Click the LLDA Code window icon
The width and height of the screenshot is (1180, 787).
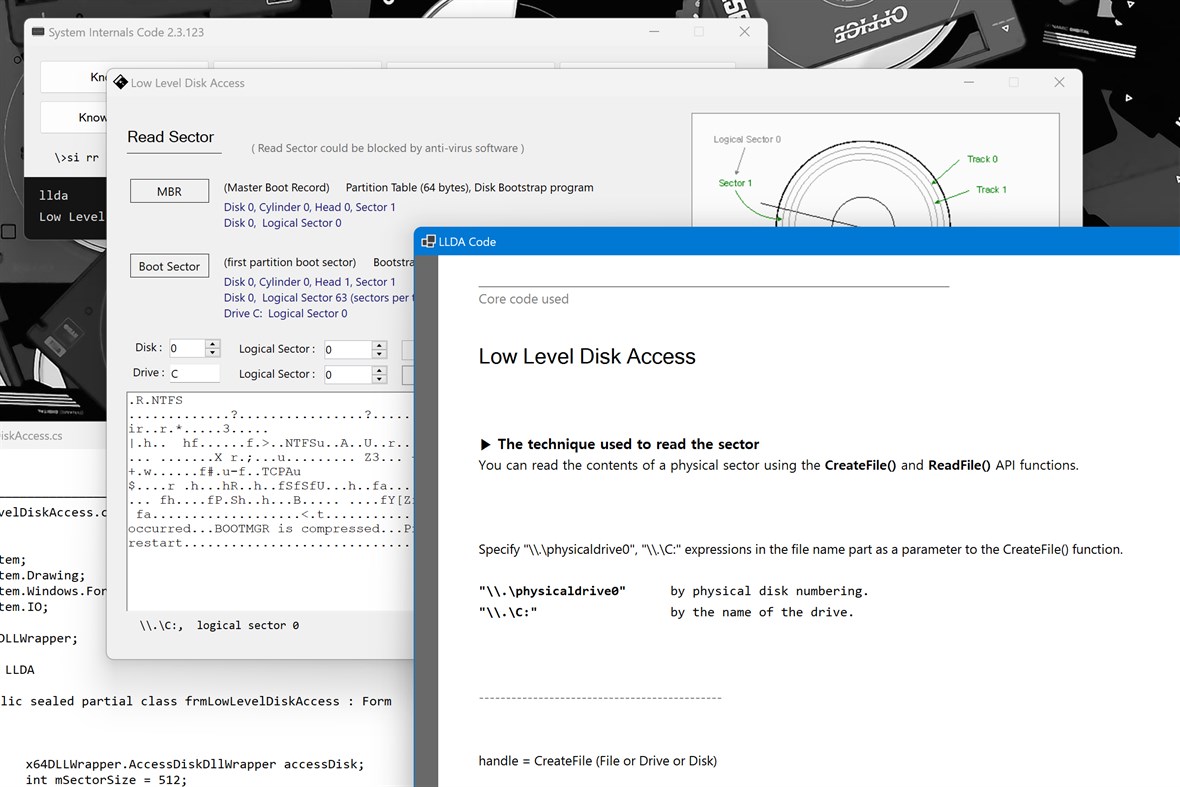[x=429, y=241]
